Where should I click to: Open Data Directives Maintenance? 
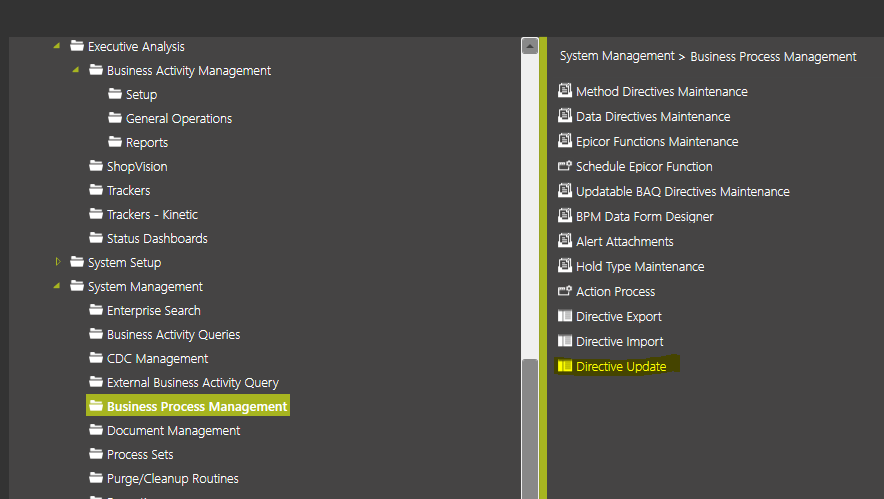(653, 116)
